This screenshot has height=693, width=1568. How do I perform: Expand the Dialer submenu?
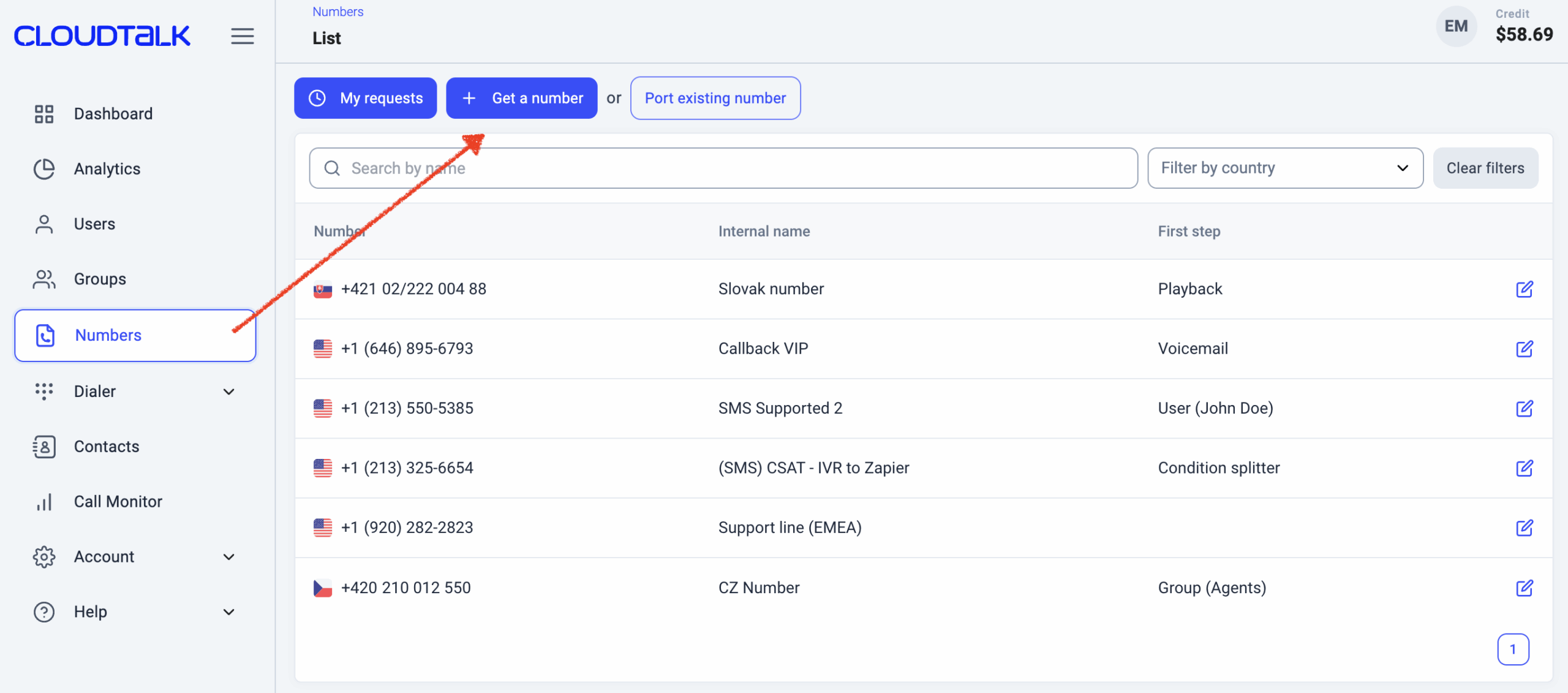coord(228,392)
